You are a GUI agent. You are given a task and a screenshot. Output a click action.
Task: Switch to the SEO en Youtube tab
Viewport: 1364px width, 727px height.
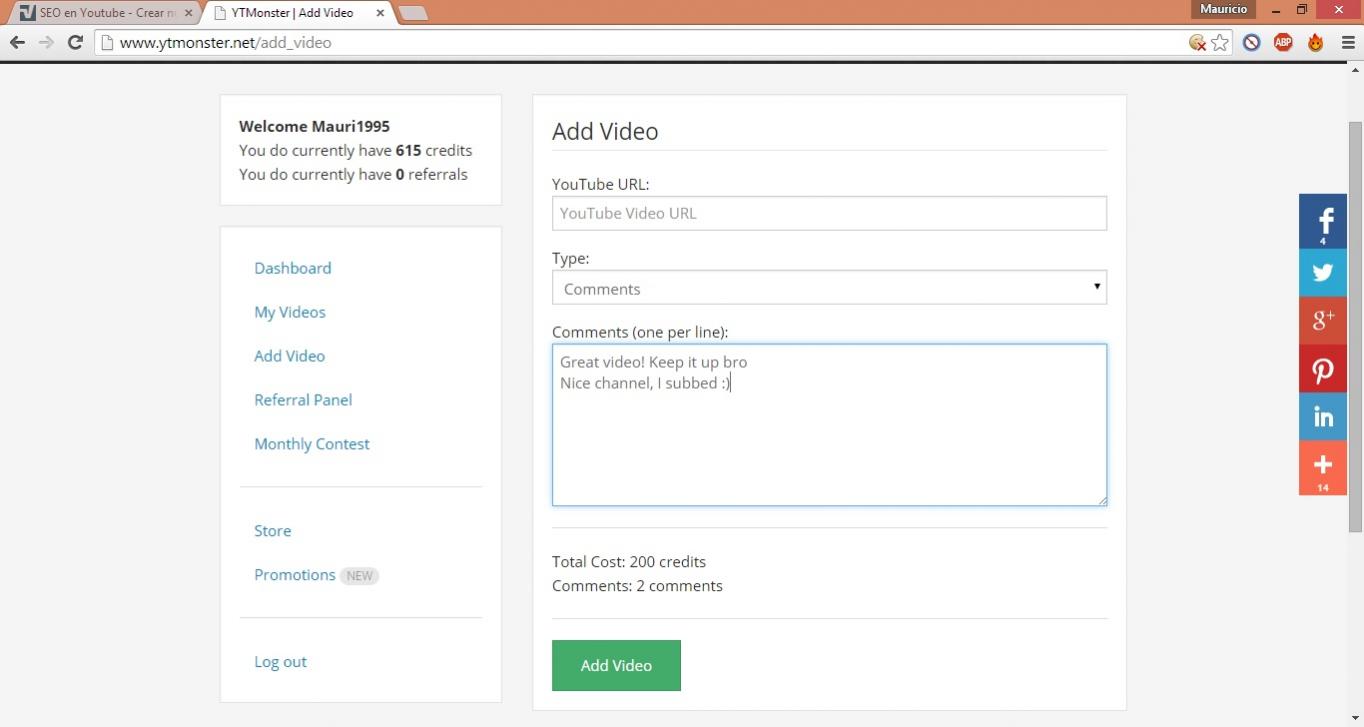click(x=100, y=13)
